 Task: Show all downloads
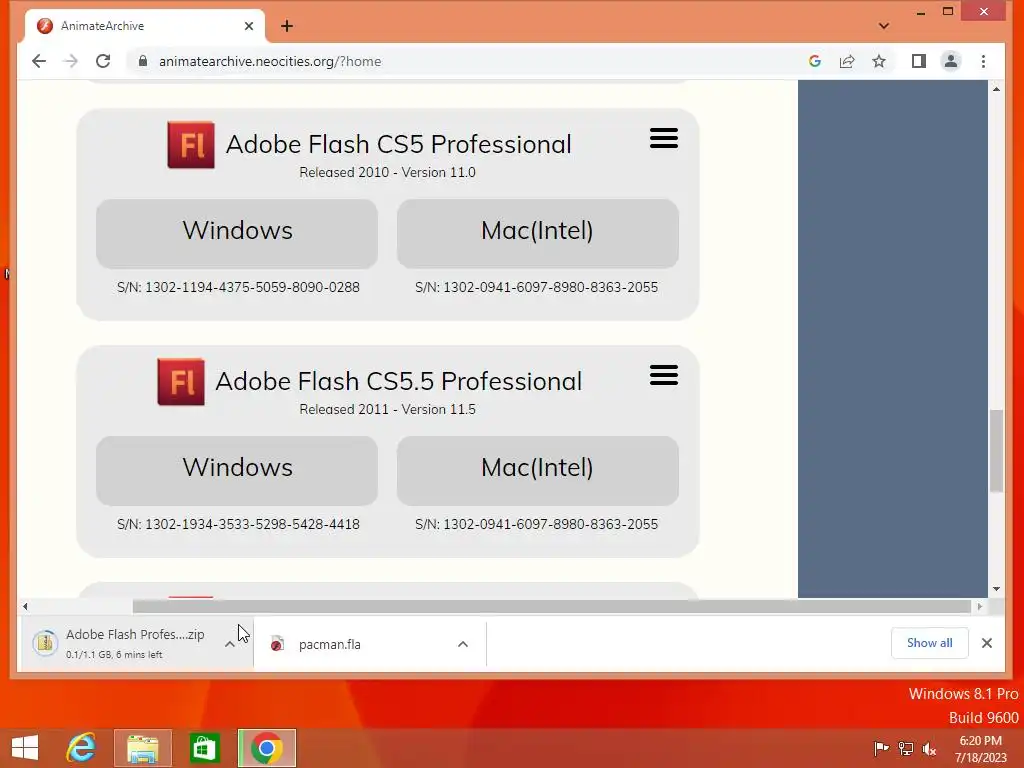pyautogui.click(x=929, y=643)
